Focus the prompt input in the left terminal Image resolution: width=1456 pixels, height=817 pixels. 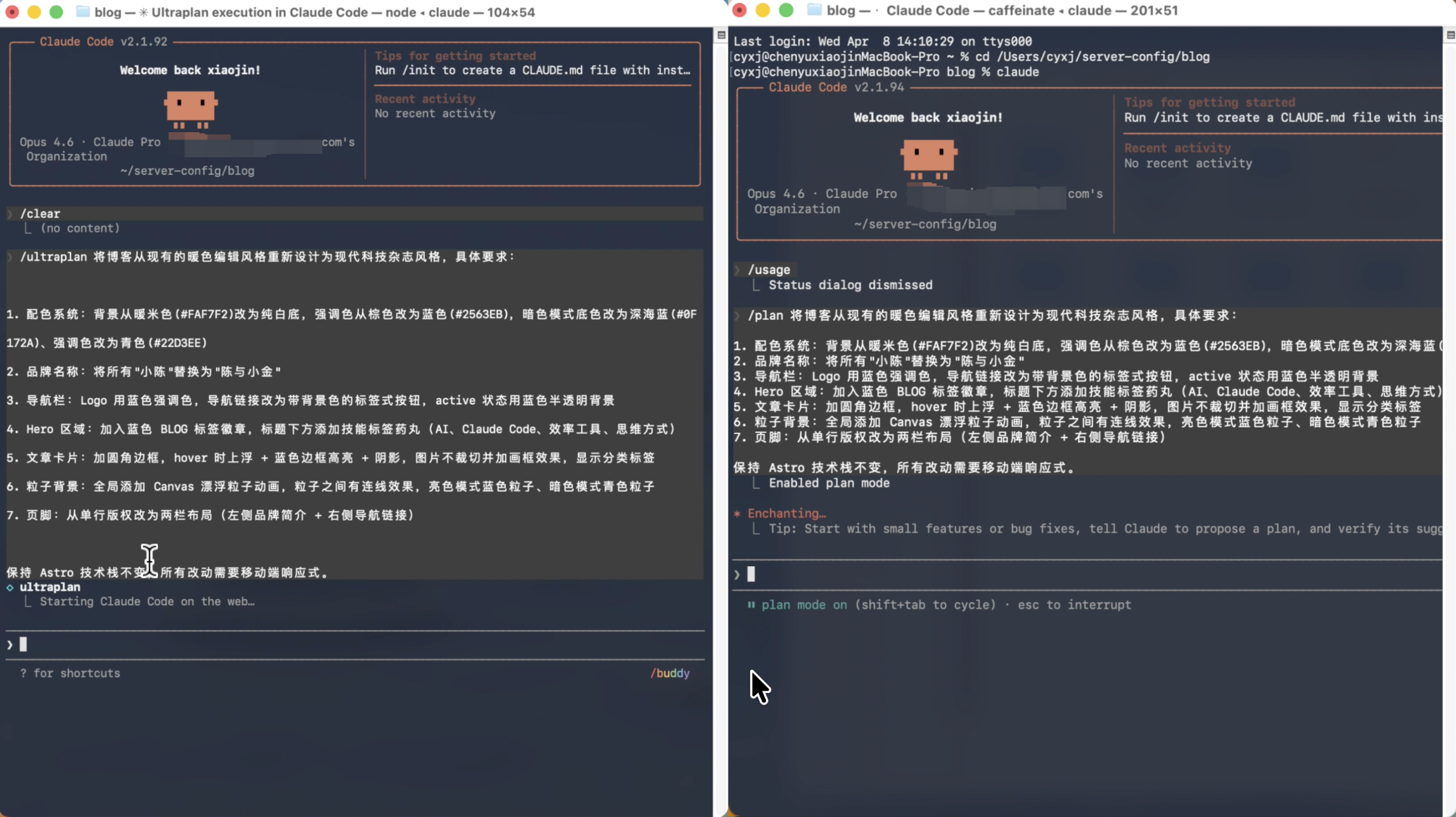(x=355, y=645)
